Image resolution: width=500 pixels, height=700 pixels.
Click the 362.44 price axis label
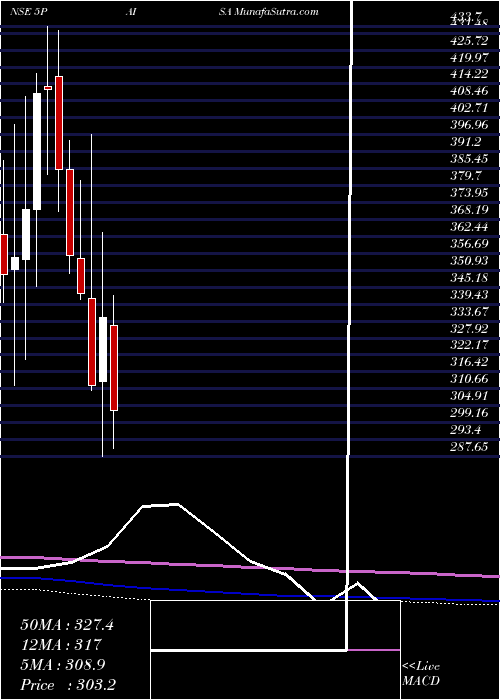(x=470, y=226)
